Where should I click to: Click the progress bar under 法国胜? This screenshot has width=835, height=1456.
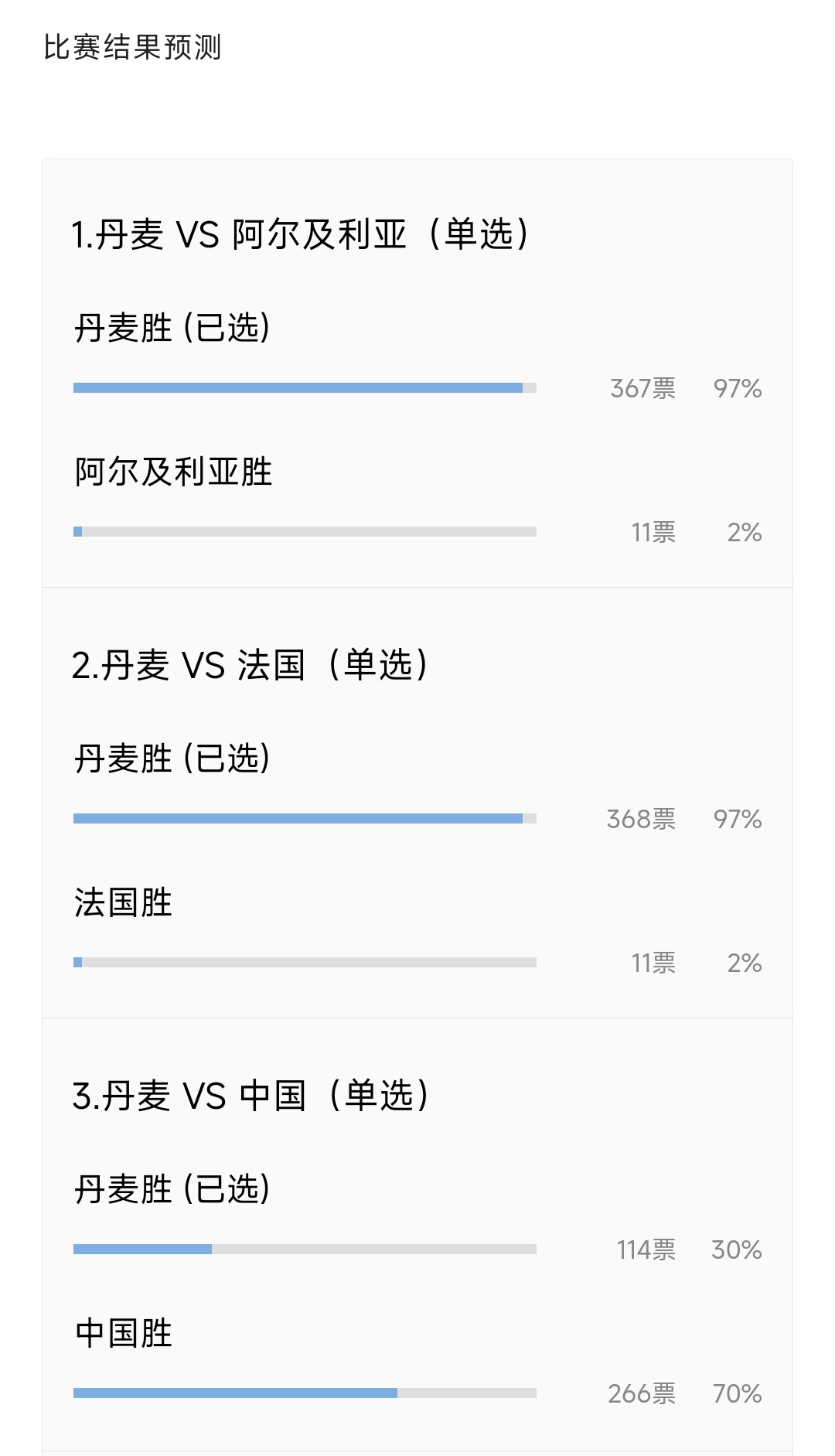point(305,963)
